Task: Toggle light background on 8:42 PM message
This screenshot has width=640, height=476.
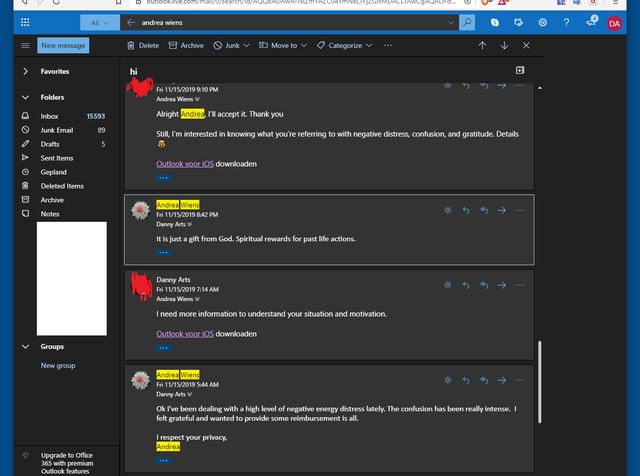Action: tap(448, 210)
